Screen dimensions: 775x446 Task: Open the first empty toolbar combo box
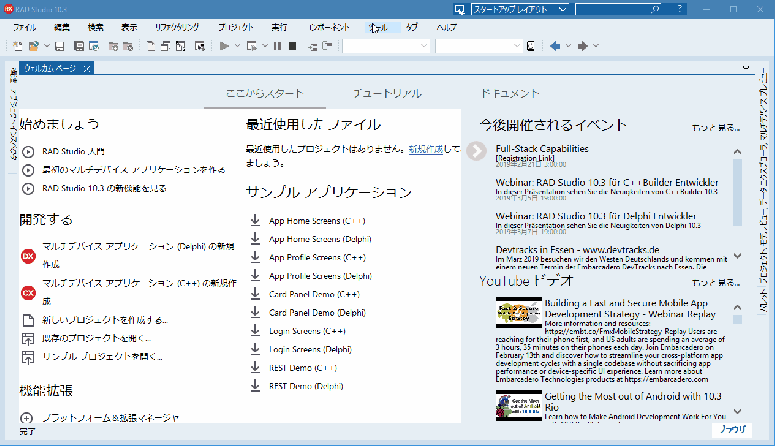[386, 46]
